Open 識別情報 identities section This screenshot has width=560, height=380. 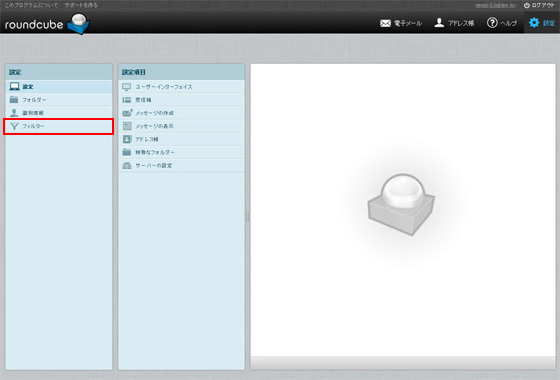(59, 113)
